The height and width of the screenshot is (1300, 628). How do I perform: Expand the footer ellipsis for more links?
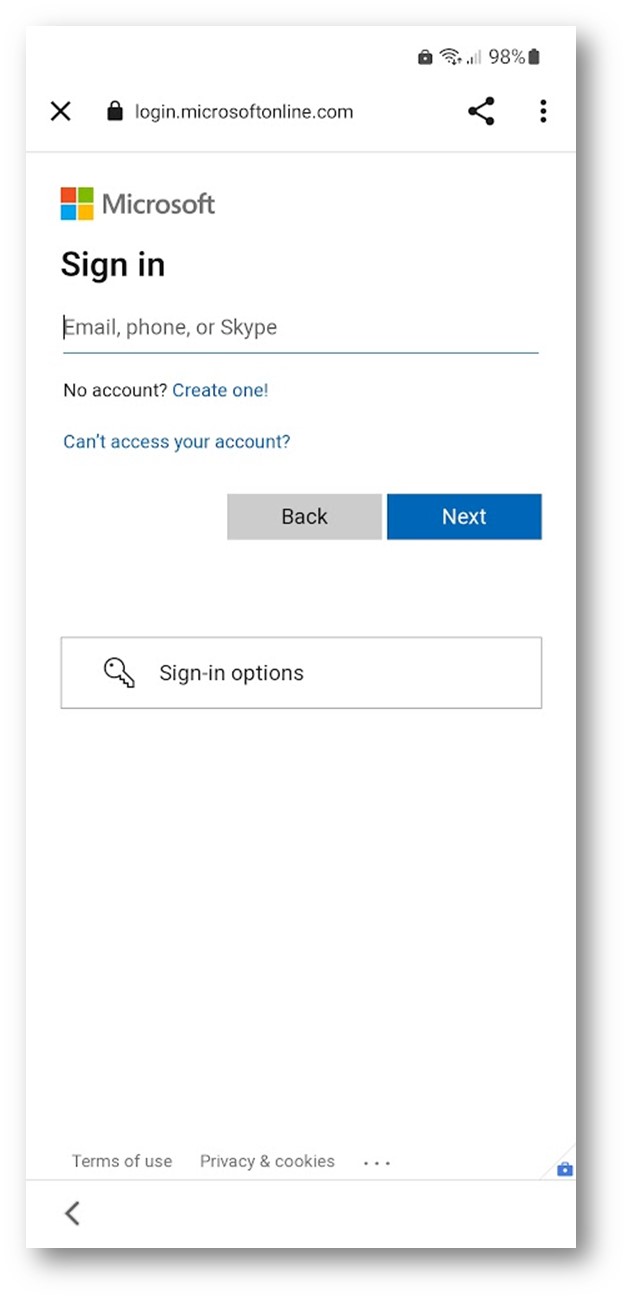(x=377, y=1163)
